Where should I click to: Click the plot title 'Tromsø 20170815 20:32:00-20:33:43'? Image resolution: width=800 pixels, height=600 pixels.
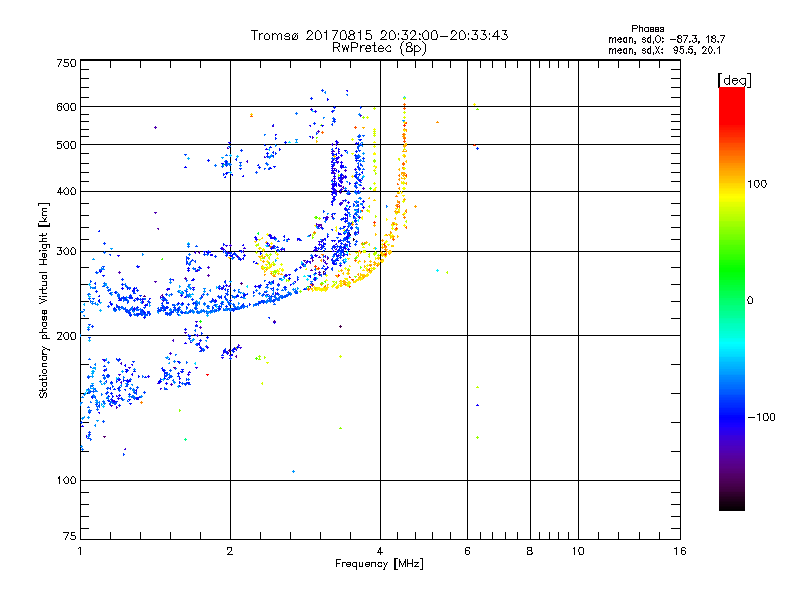coord(379,35)
